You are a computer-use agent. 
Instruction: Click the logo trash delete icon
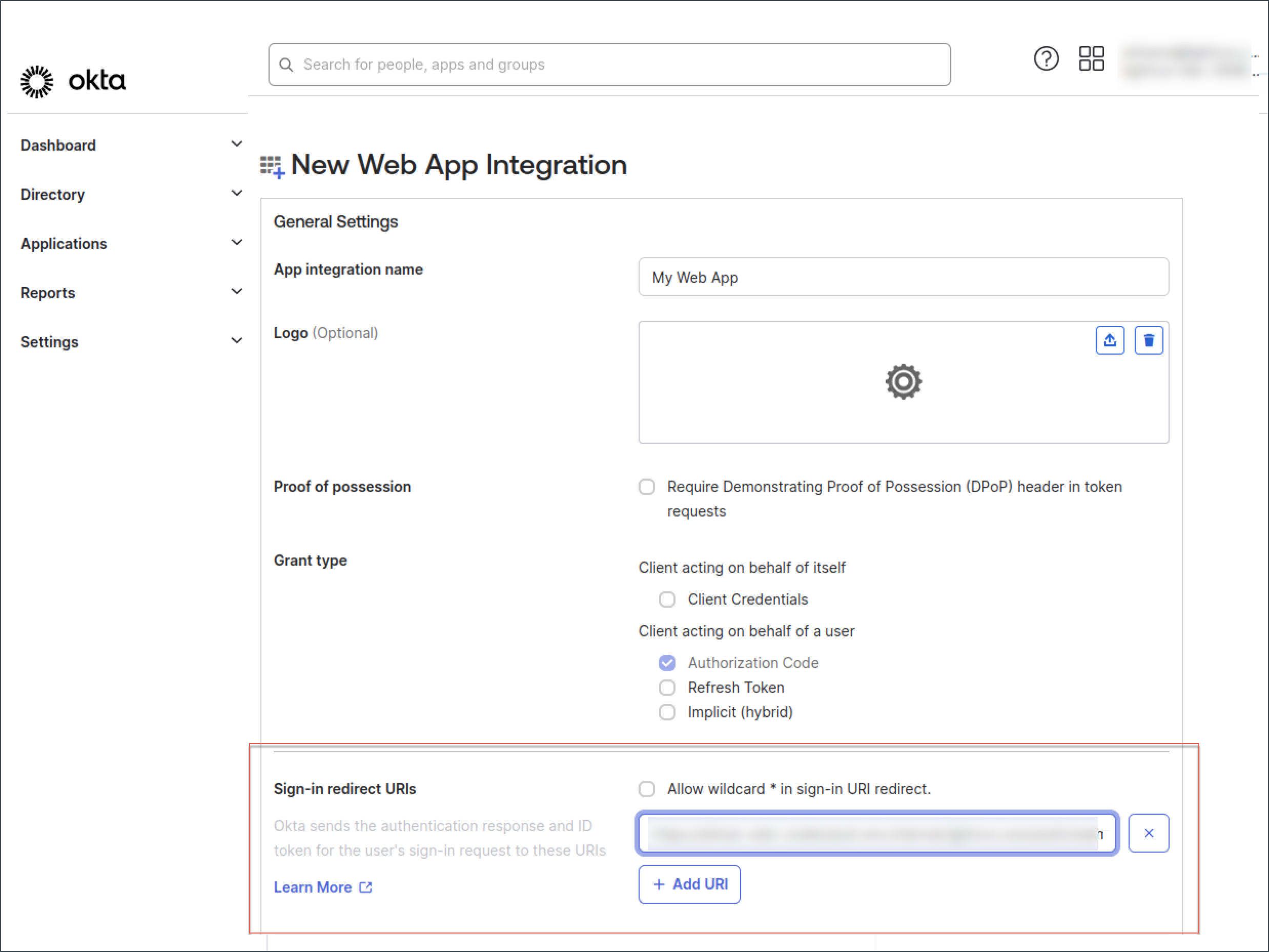point(1149,341)
